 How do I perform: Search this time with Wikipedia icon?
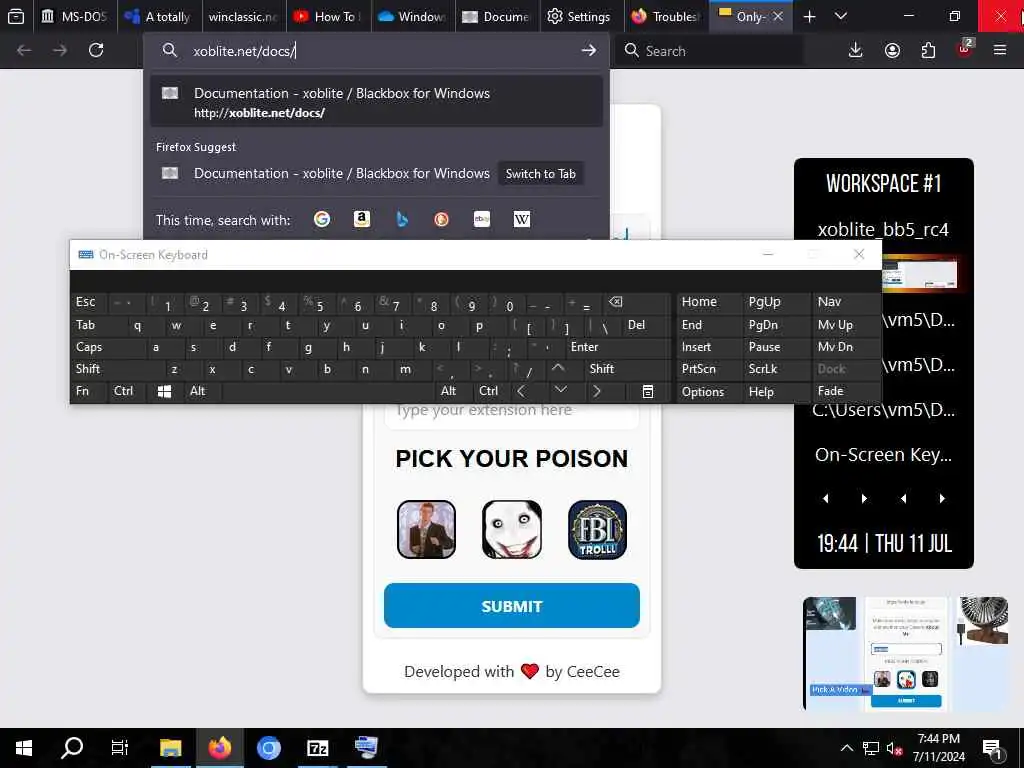click(522, 219)
